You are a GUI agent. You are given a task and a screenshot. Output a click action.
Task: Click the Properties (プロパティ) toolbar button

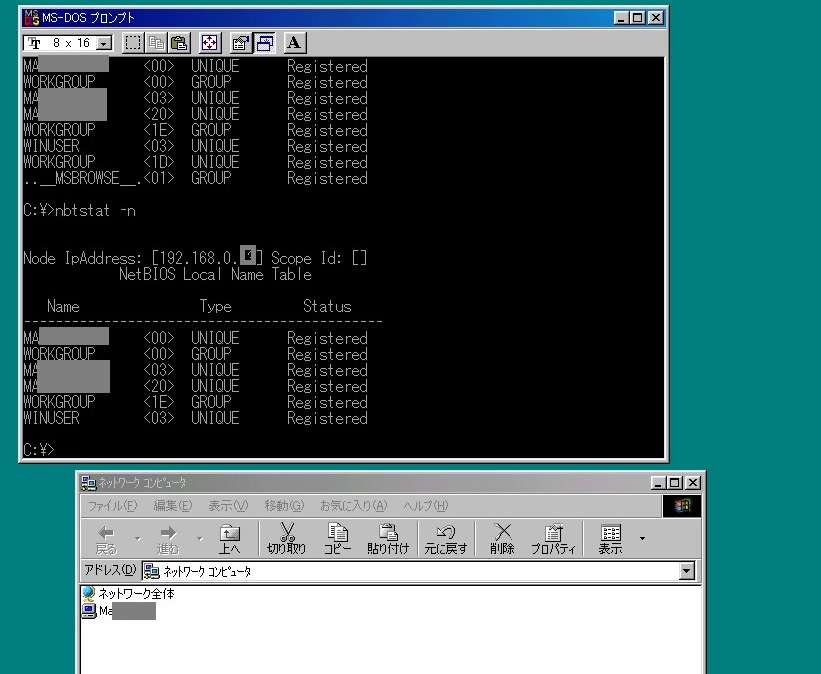coord(552,539)
